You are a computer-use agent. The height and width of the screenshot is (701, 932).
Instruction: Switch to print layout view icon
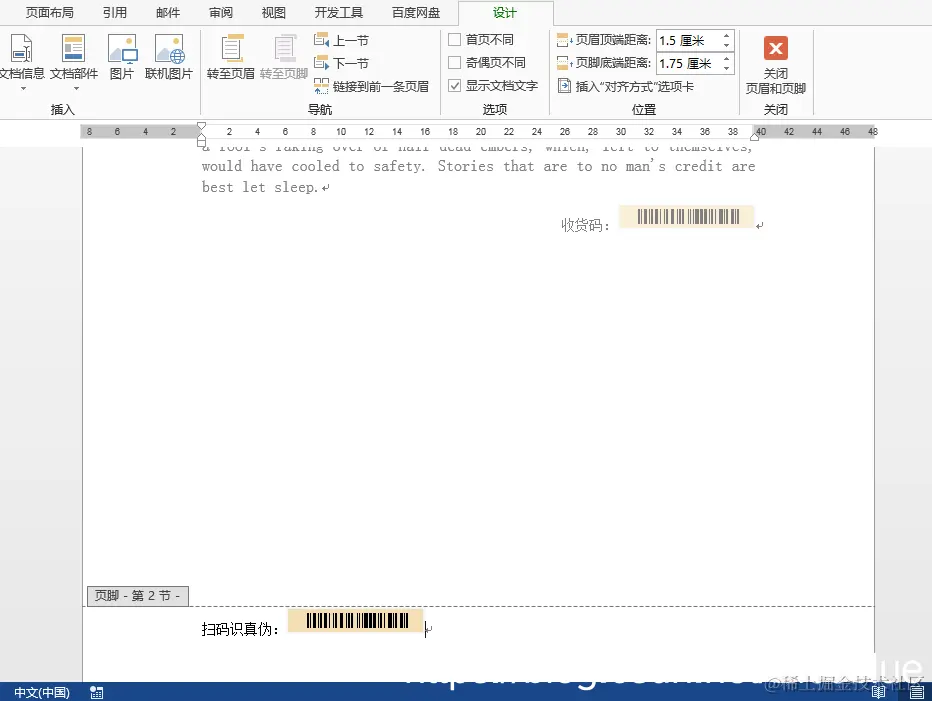[x=917, y=692]
